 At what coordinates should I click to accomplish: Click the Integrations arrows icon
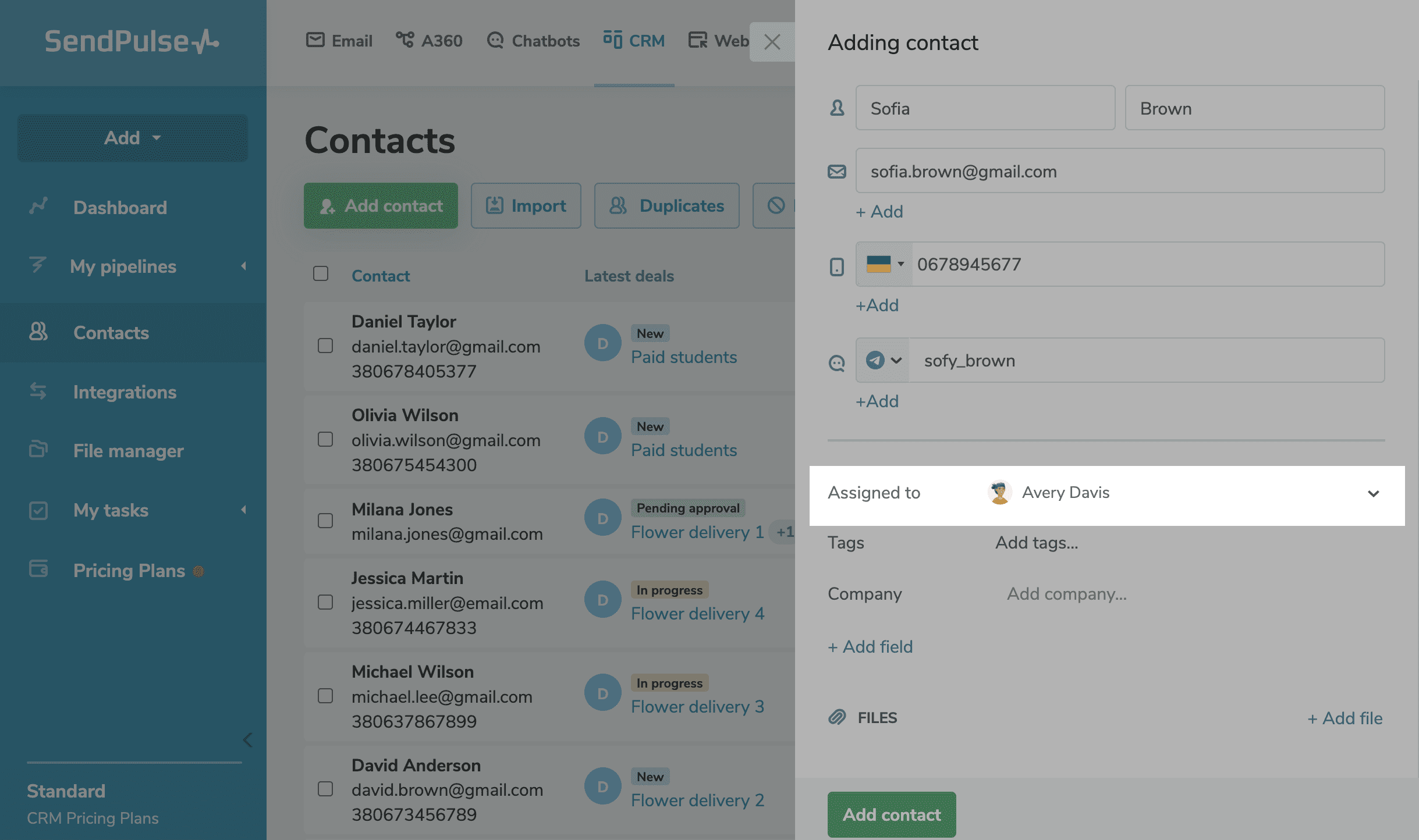(x=38, y=391)
